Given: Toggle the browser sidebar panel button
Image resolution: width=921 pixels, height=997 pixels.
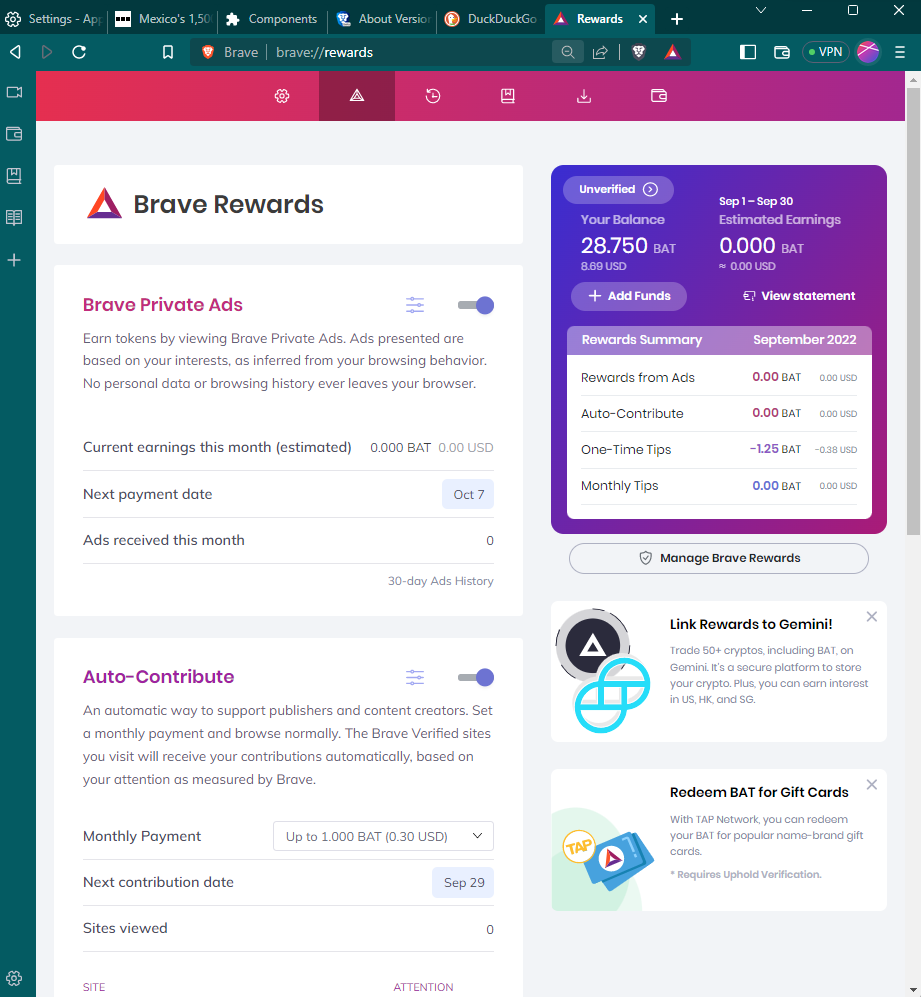Looking at the screenshot, I should [x=748, y=52].
